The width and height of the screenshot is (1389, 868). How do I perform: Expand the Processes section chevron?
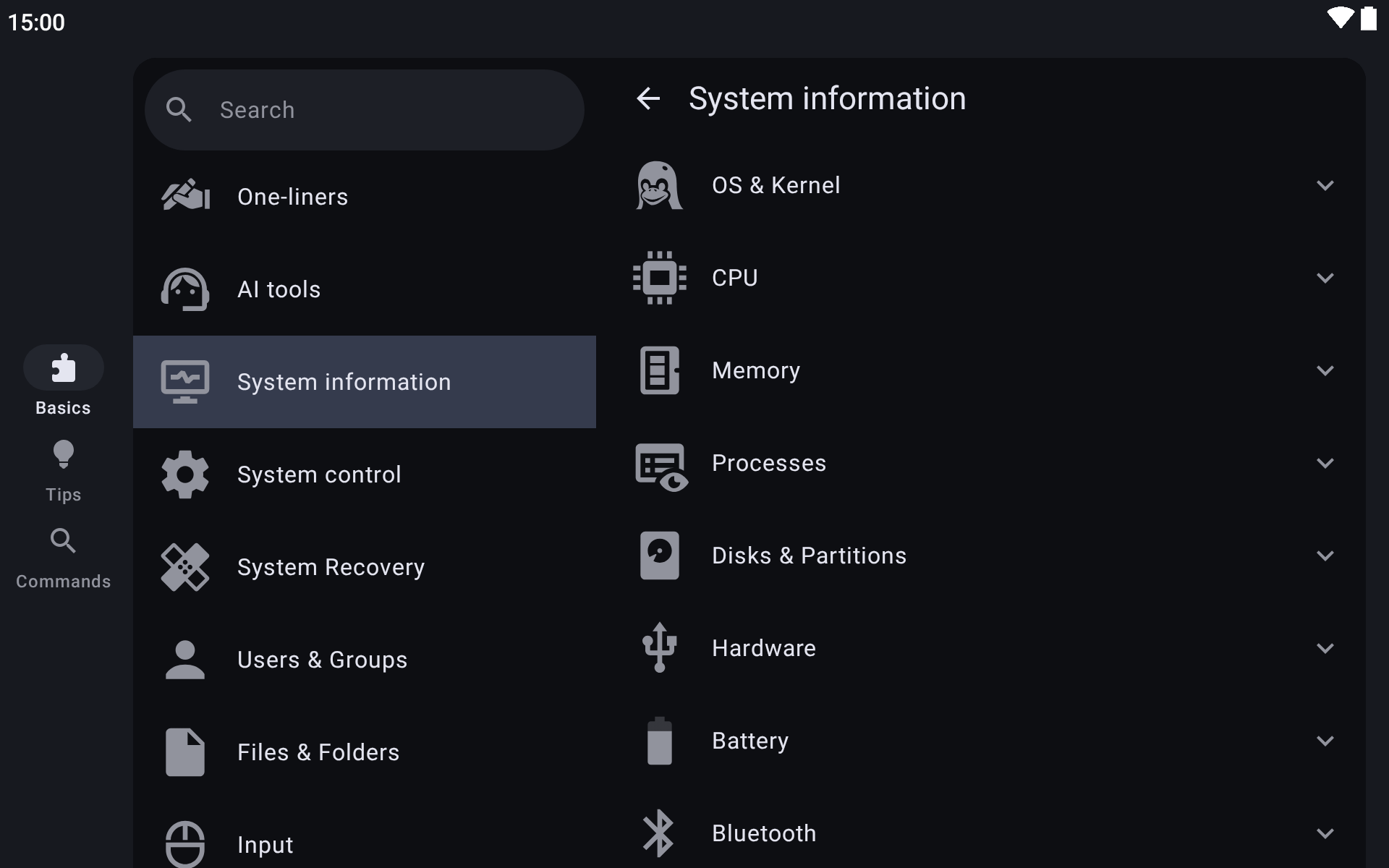click(1325, 463)
